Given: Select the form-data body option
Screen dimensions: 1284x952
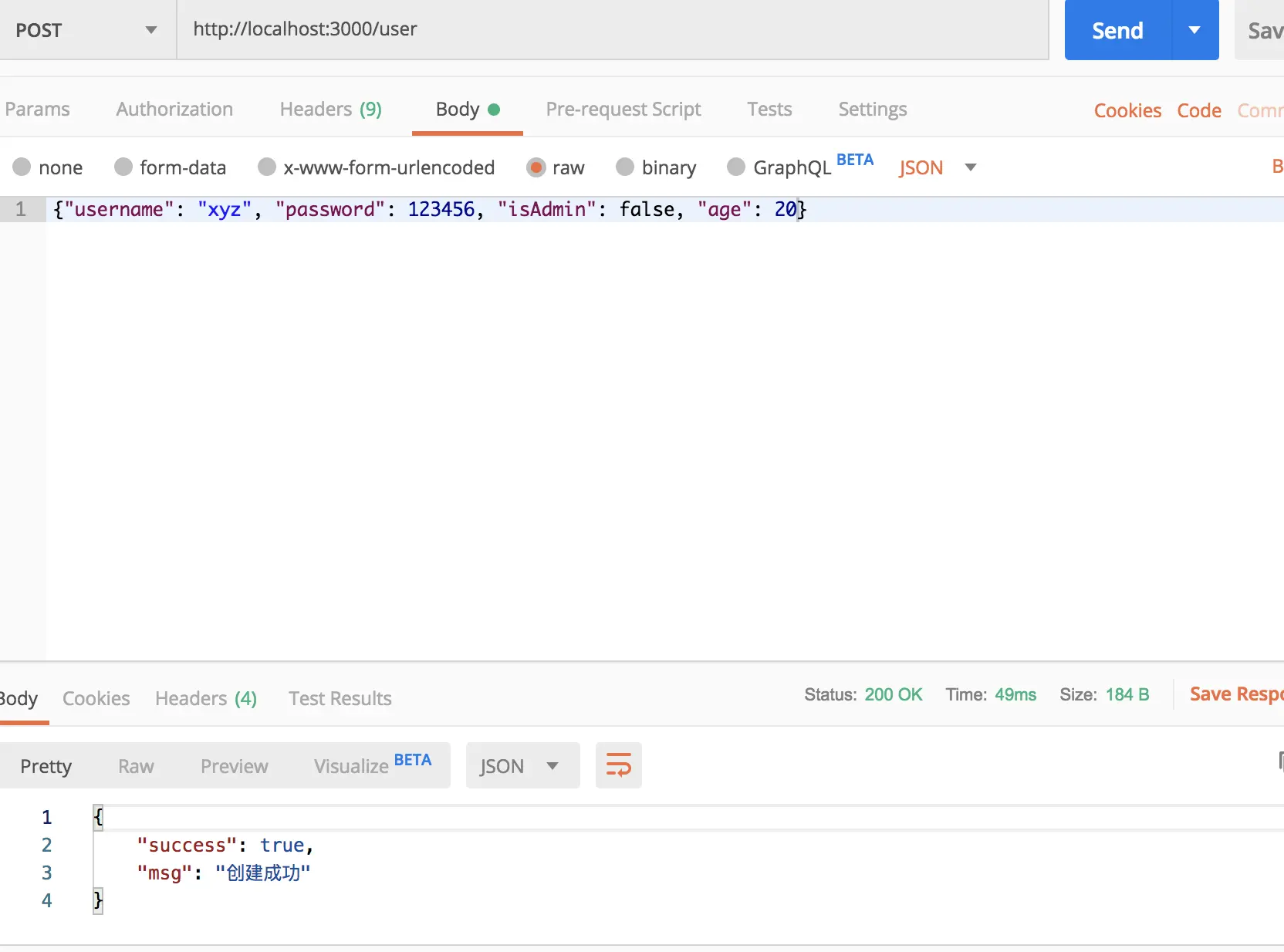Looking at the screenshot, I should 171,167.
